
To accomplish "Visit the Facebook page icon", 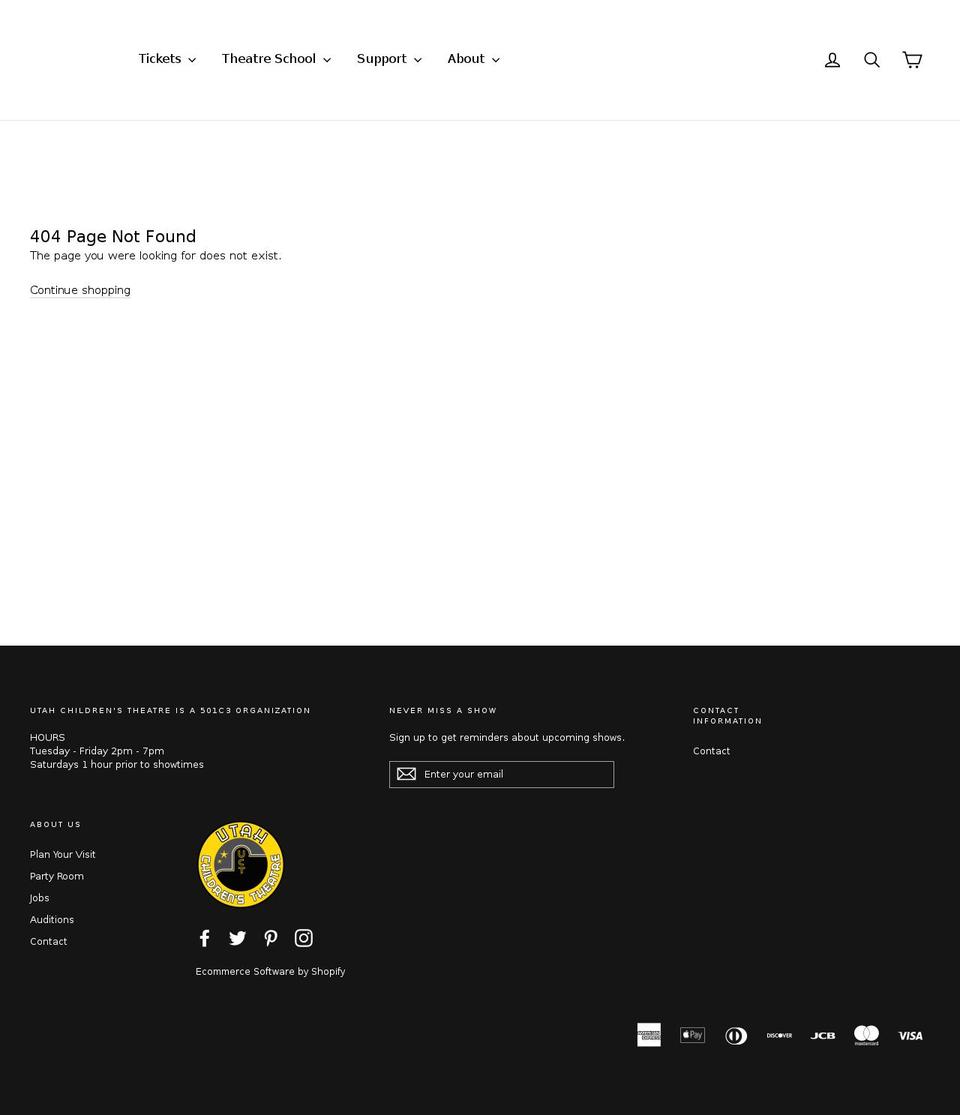I will point(205,938).
